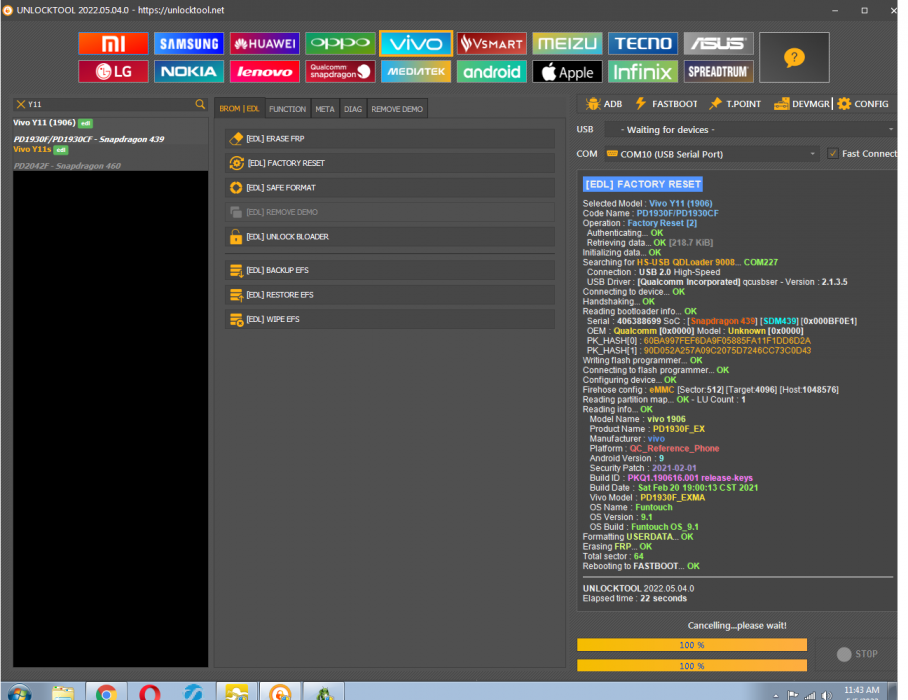This screenshot has width=908, height=700.
Task: Select the Tecno brand logo
Action: click(x=643, y=43)
